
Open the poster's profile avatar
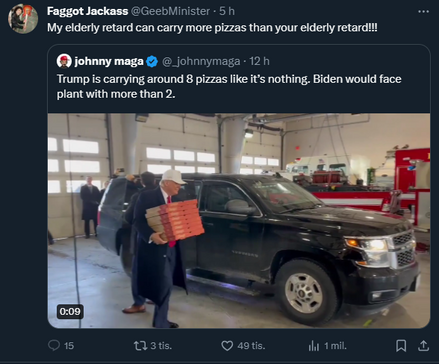click(23, 19)
